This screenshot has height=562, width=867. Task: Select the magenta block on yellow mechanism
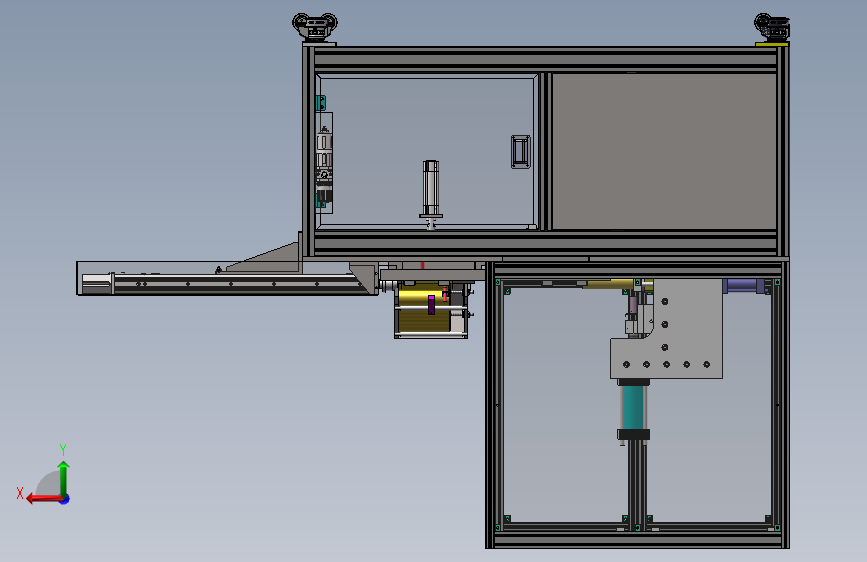(431, 305)
